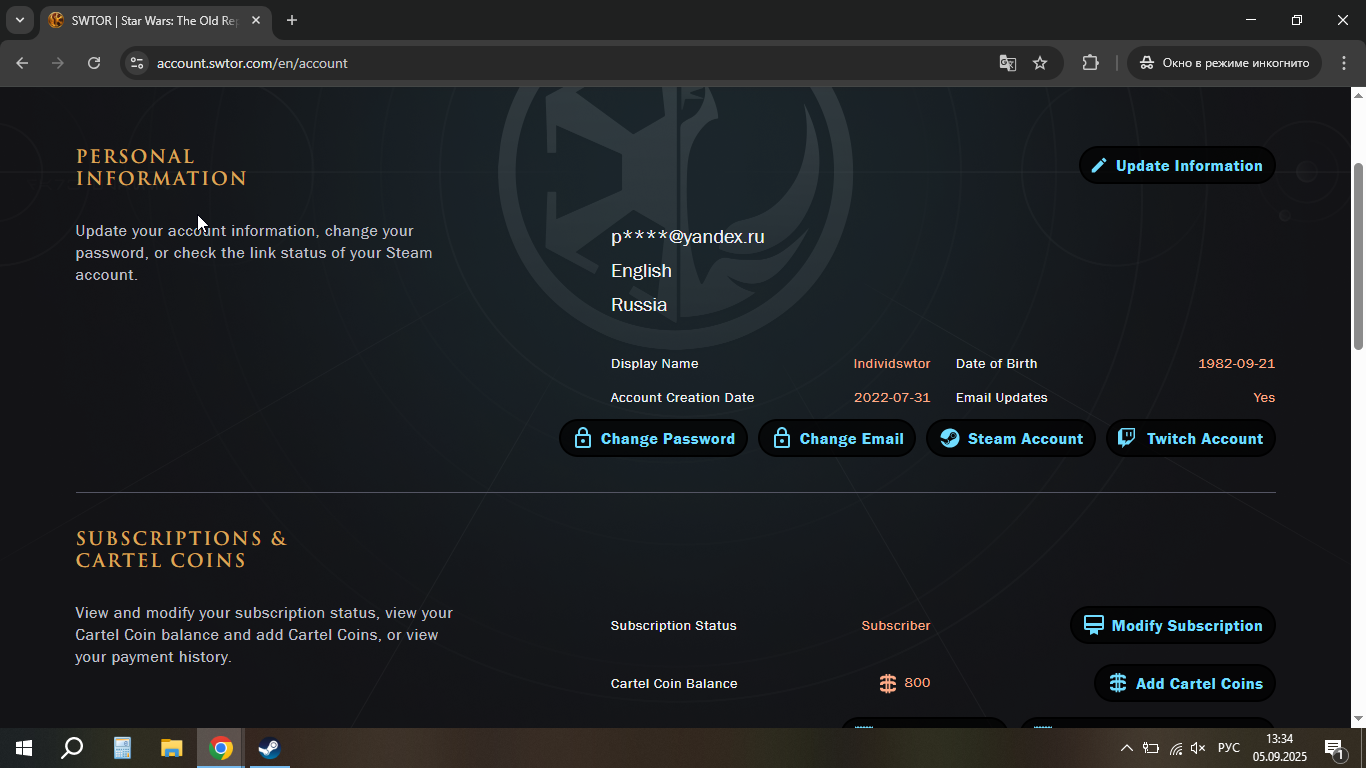Click the pencil icon on Update Information
The height and width of the screenshot is (768, 1366).
coord(1099,166)
